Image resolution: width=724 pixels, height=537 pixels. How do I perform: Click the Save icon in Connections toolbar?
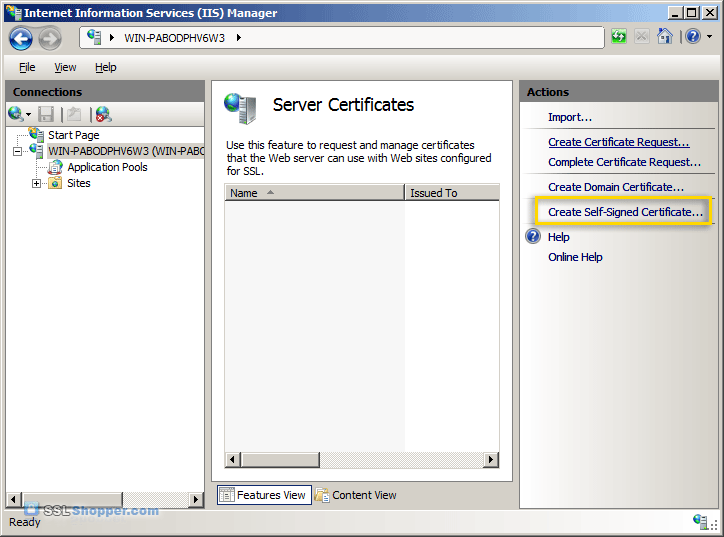[46, 114]
